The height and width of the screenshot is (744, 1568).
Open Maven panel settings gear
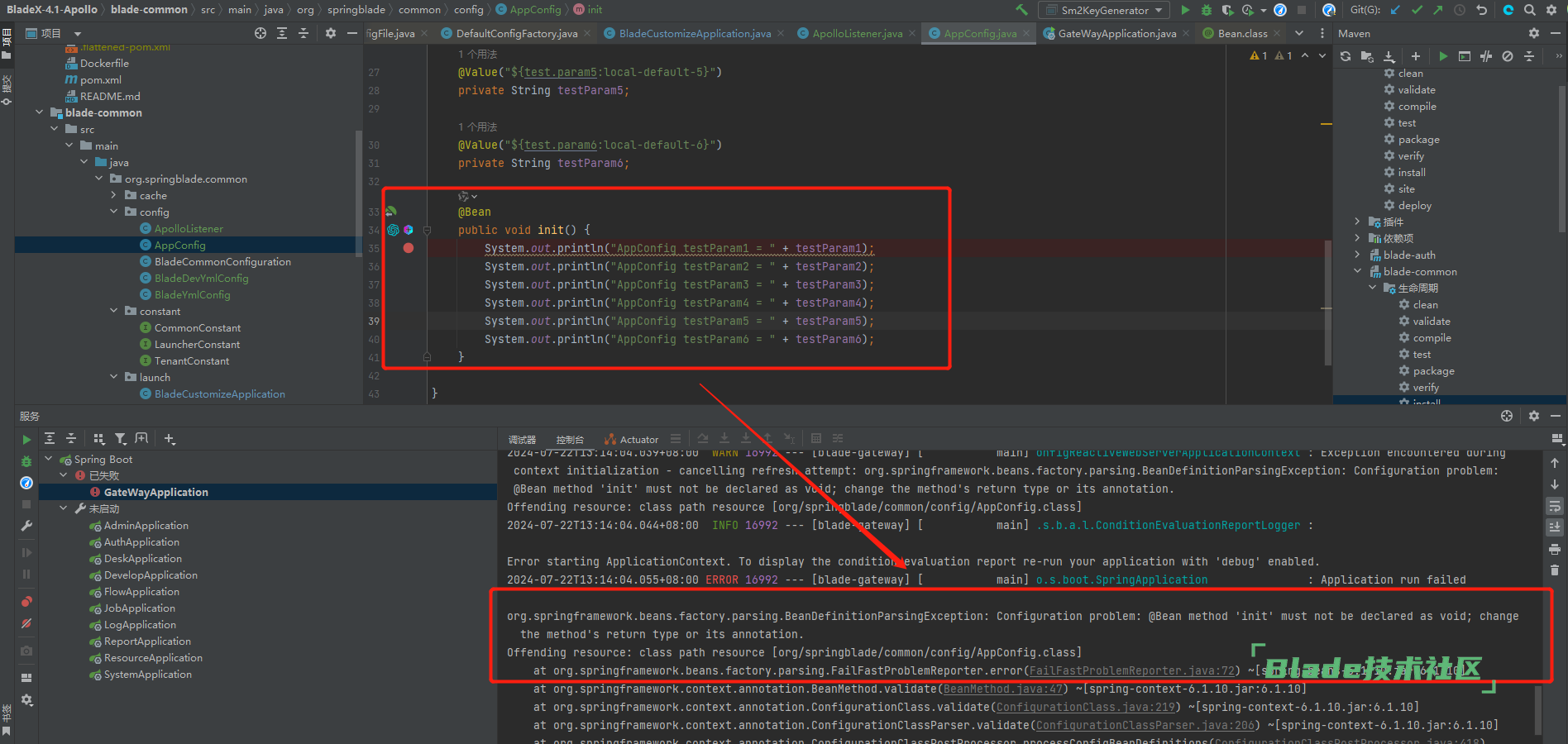1534,33
